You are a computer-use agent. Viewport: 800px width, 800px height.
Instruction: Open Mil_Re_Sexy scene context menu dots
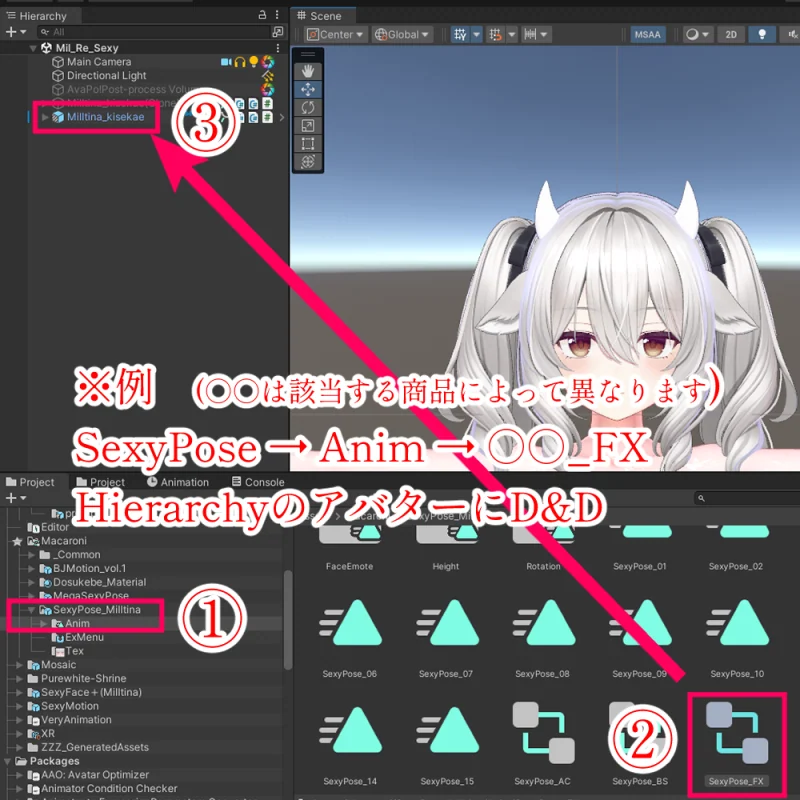click(278, 48)
